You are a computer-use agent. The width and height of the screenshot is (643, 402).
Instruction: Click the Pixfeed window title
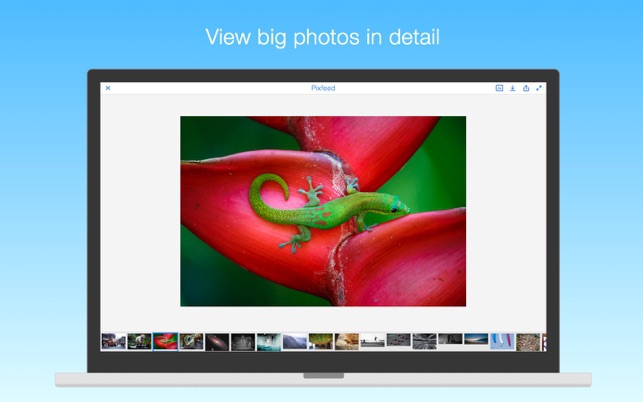pyautogui.click(x=323, y=88)
